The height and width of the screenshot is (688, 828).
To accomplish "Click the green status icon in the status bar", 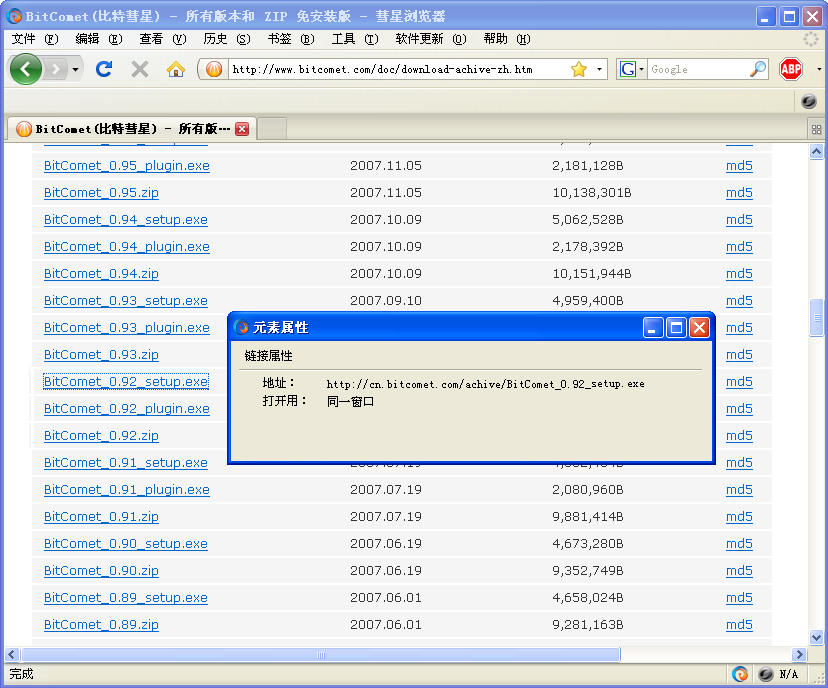I will coord(740,673).
